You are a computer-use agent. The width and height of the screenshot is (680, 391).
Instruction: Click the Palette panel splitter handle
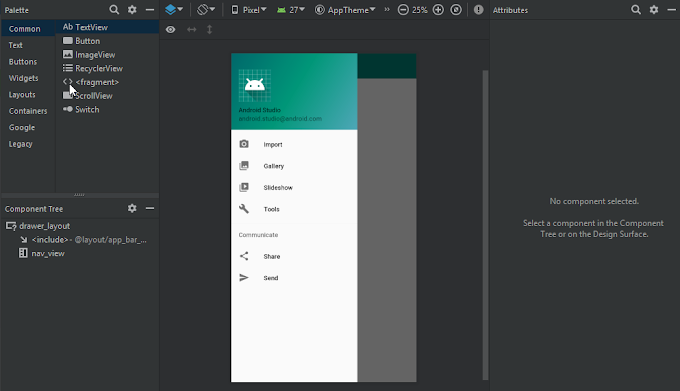point(79,195)
